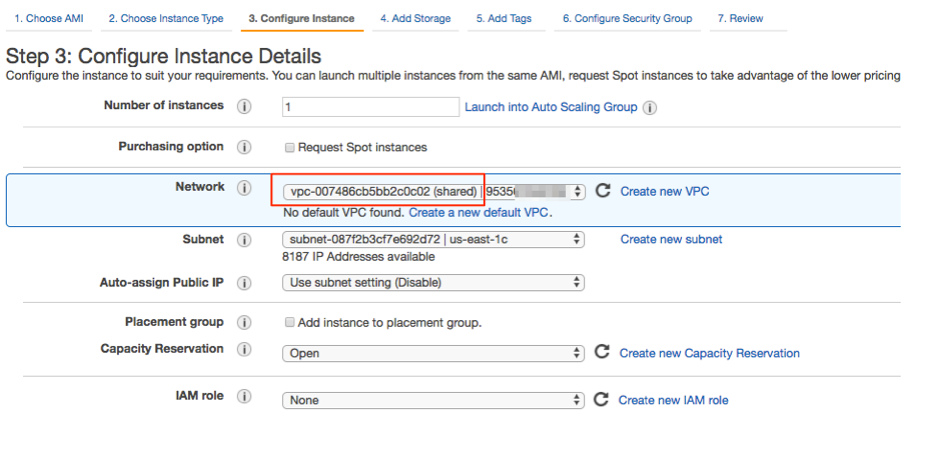Refresh the Network VPC list
This screenshot has height=458, width=939.
click(602, 191)
